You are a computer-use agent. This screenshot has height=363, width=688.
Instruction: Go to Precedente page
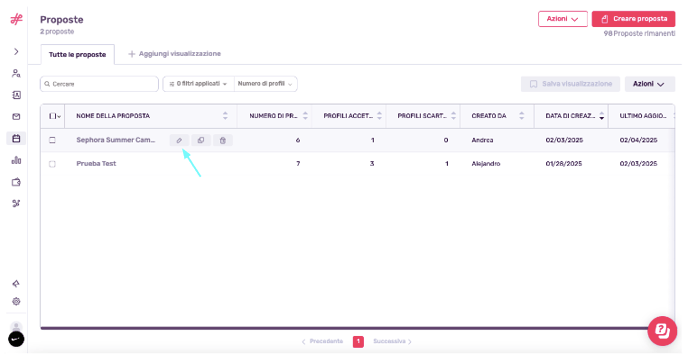pos(322,341)
